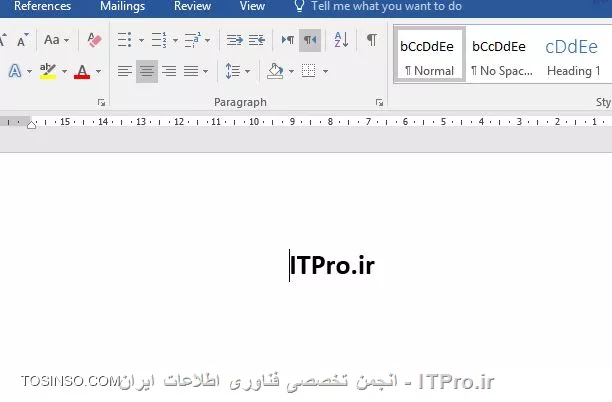
Task: Increase the paragraph indent
Action: [x=257, y=40]
